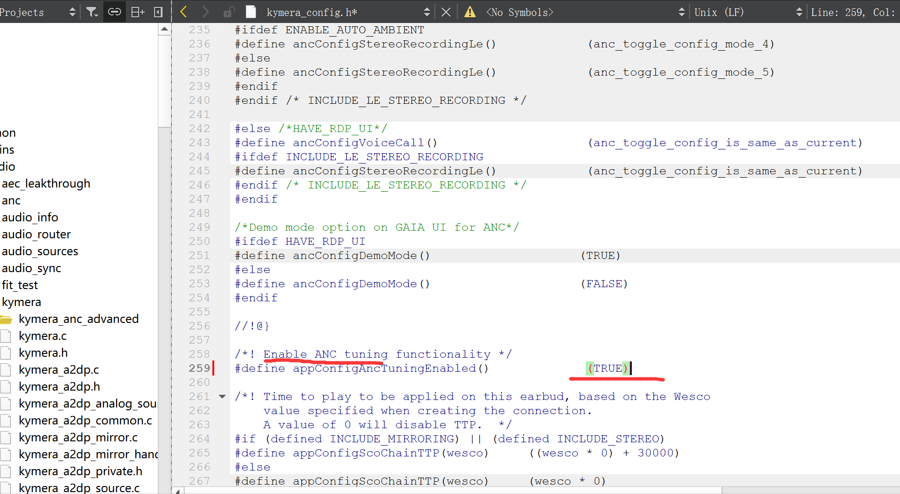Click the close sidebar pane icon

[158, 11]
